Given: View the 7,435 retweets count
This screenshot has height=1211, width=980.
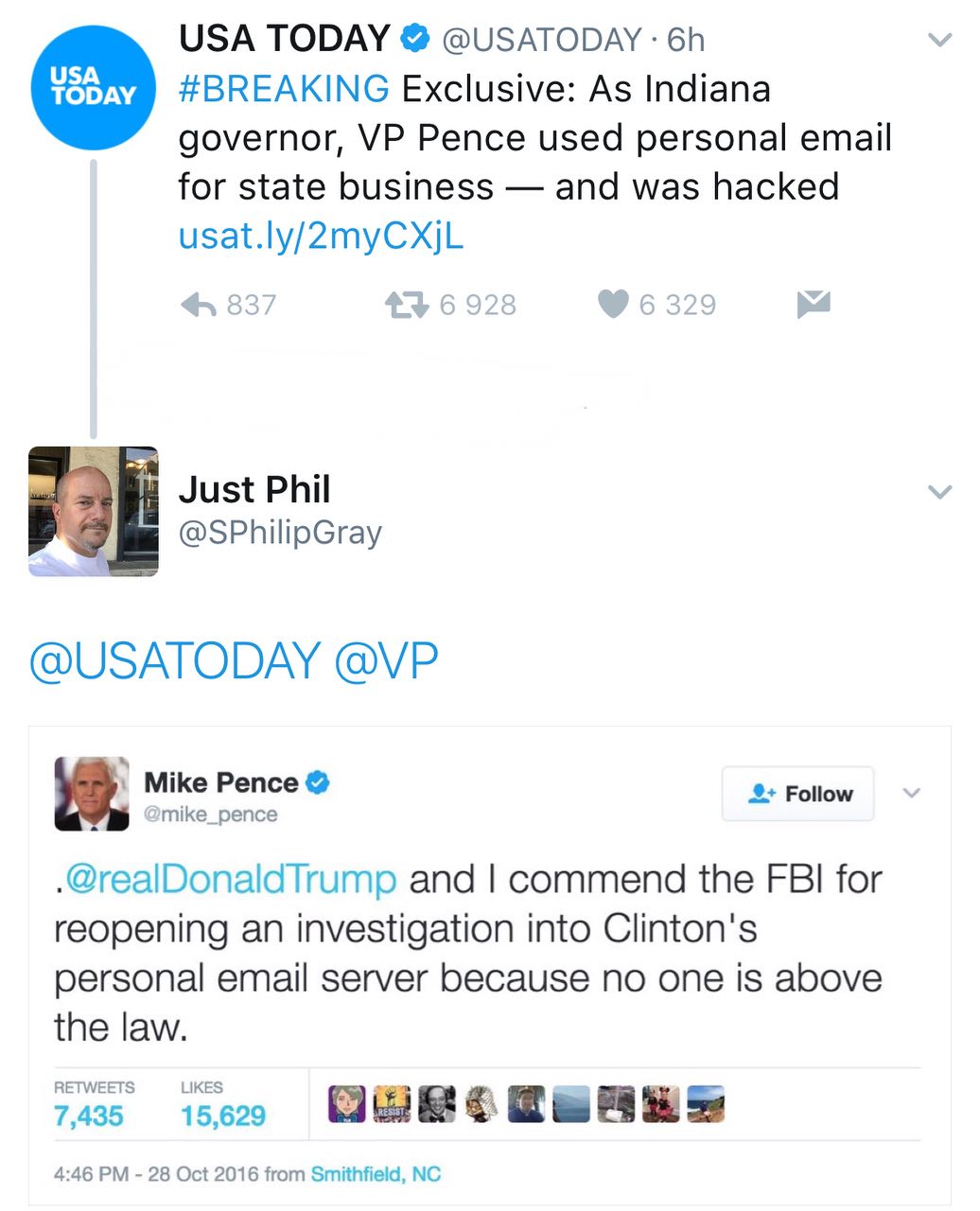Looking at the screenshot, I should pyautogui.click(x=89, y=1115).
